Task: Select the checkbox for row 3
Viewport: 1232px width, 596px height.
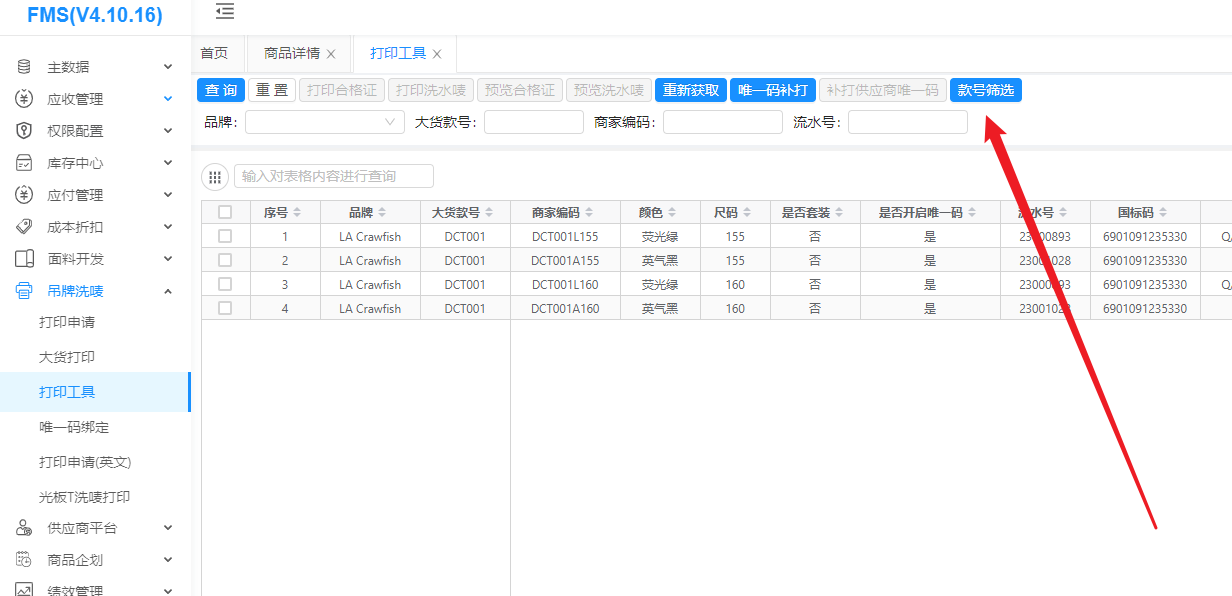Action: [x=225, y=284]
